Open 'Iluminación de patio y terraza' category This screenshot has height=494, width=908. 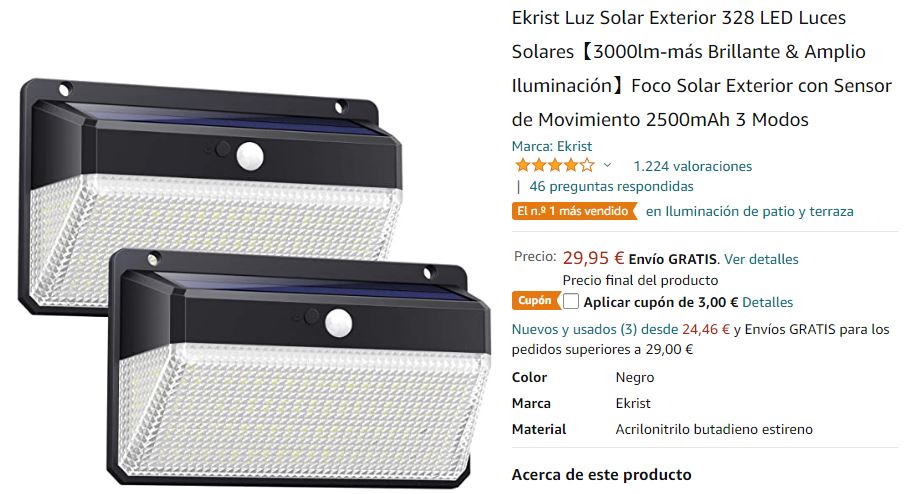(x=750, y=211)
